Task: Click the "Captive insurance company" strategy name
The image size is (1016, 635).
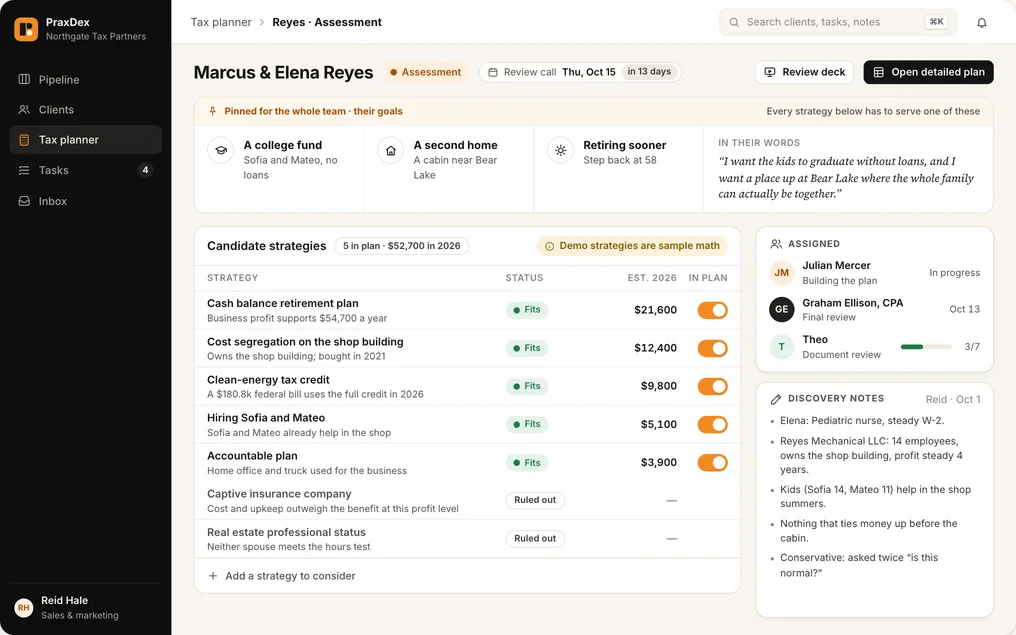Action: pos(279,494)
